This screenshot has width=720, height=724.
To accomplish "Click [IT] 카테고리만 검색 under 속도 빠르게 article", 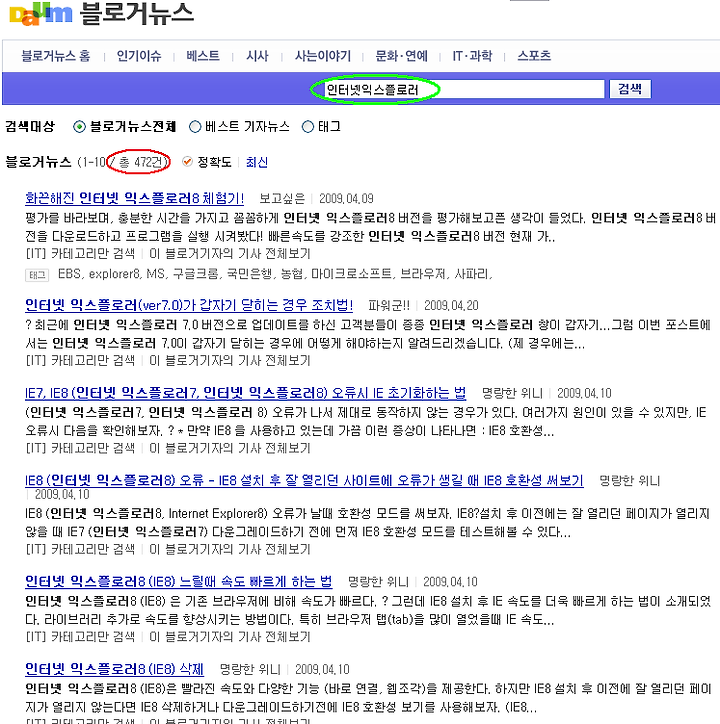I will (x=80, y=637).
